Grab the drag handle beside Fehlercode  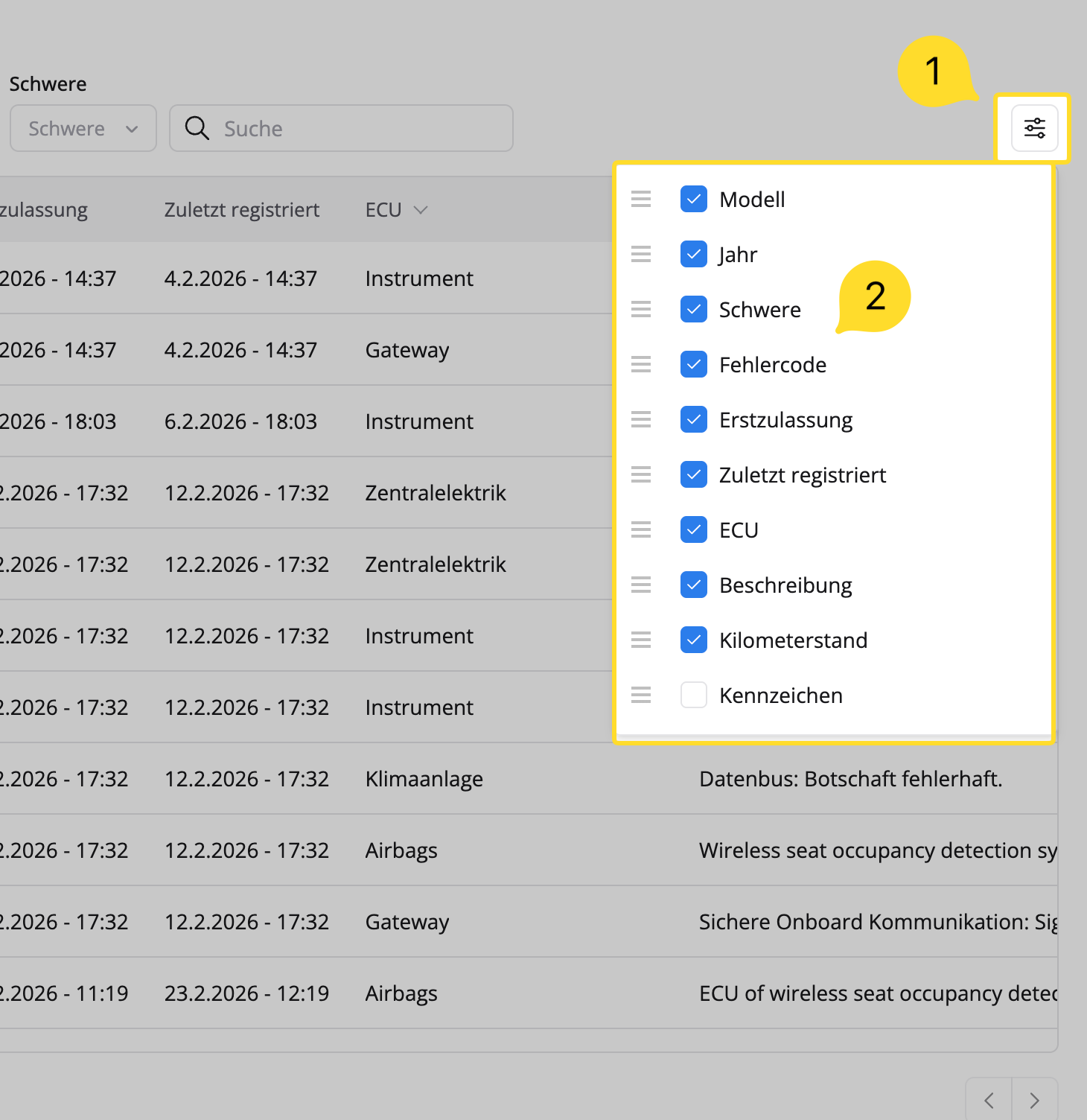coord(641,364)
